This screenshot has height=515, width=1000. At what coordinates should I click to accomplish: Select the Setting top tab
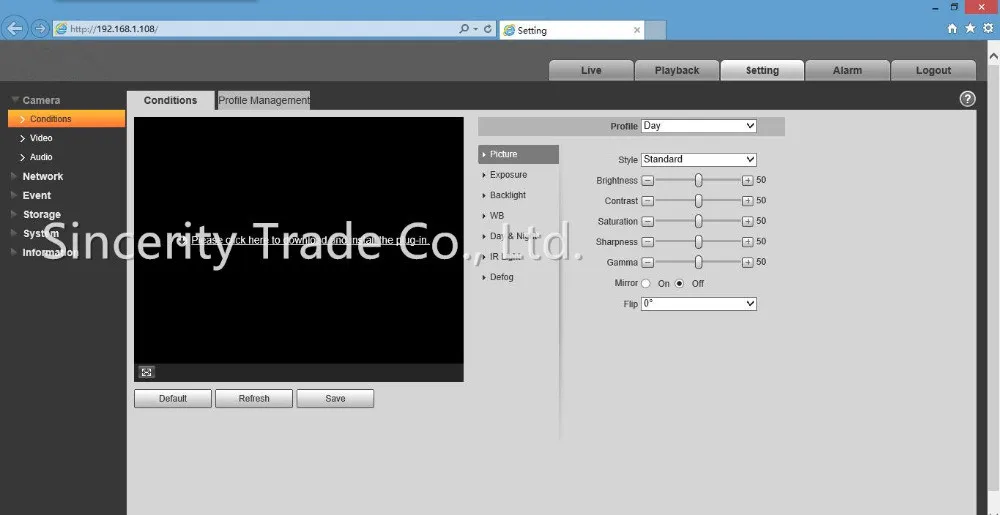click(x=762, y=70)
